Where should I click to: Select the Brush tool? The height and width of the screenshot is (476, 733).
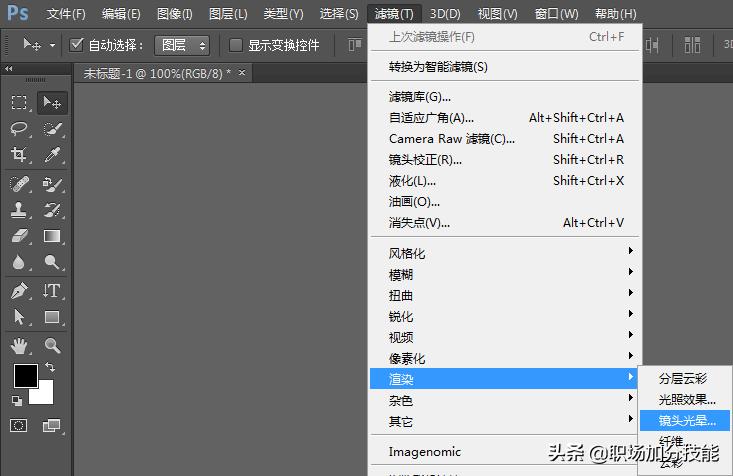pos(52,184)
